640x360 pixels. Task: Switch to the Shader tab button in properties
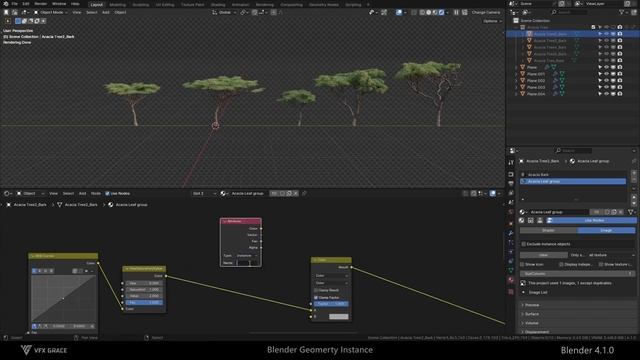(548, 231)
